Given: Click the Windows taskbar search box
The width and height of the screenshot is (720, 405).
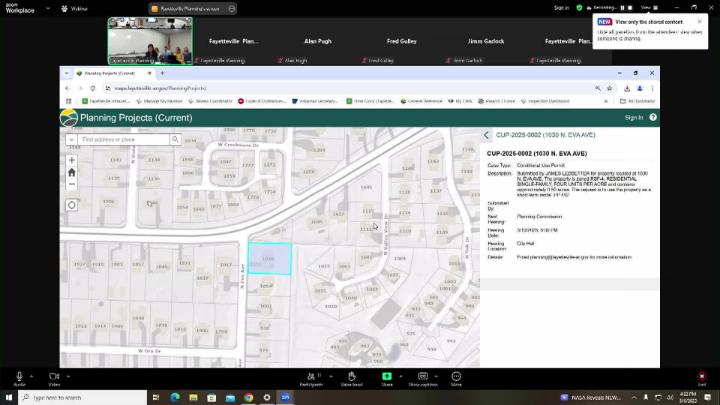Looking at the screenshot, I should click(83, 398).
